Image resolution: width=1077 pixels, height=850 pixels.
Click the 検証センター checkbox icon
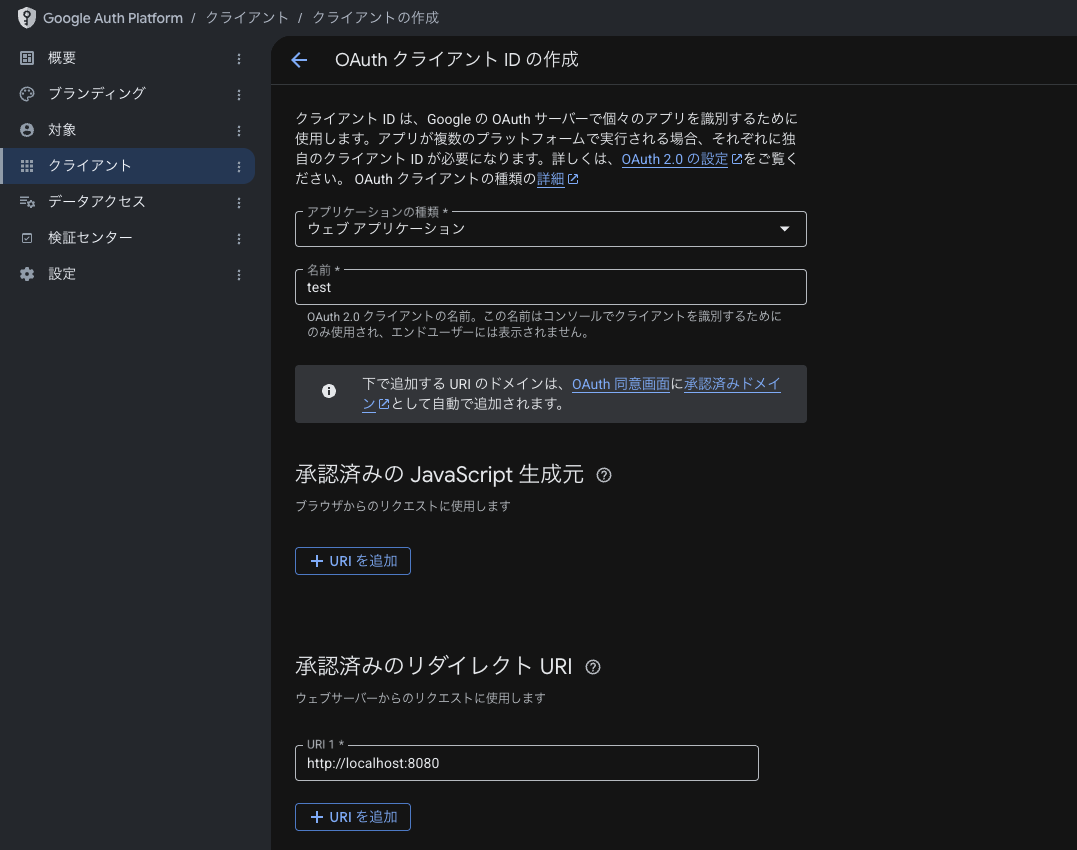point(27,238)
